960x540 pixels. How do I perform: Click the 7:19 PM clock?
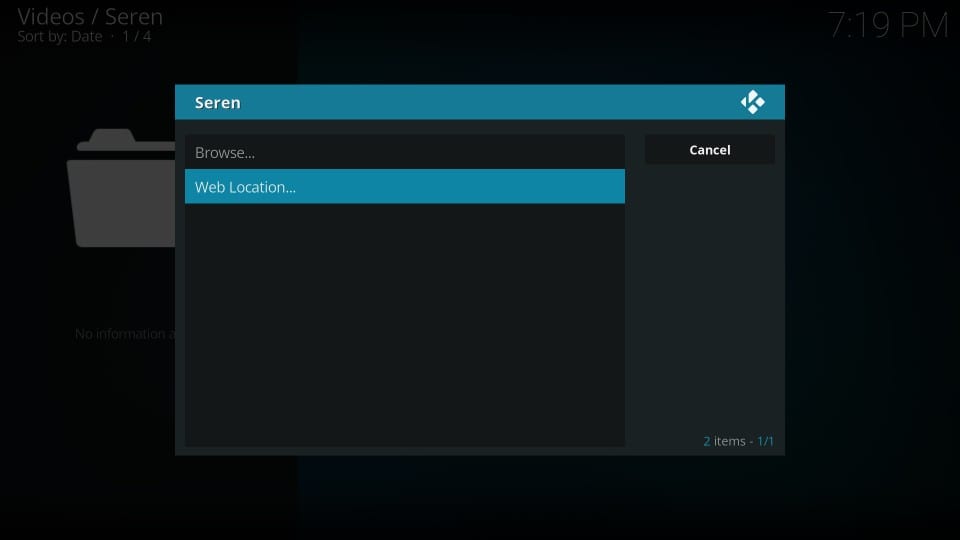888,26
